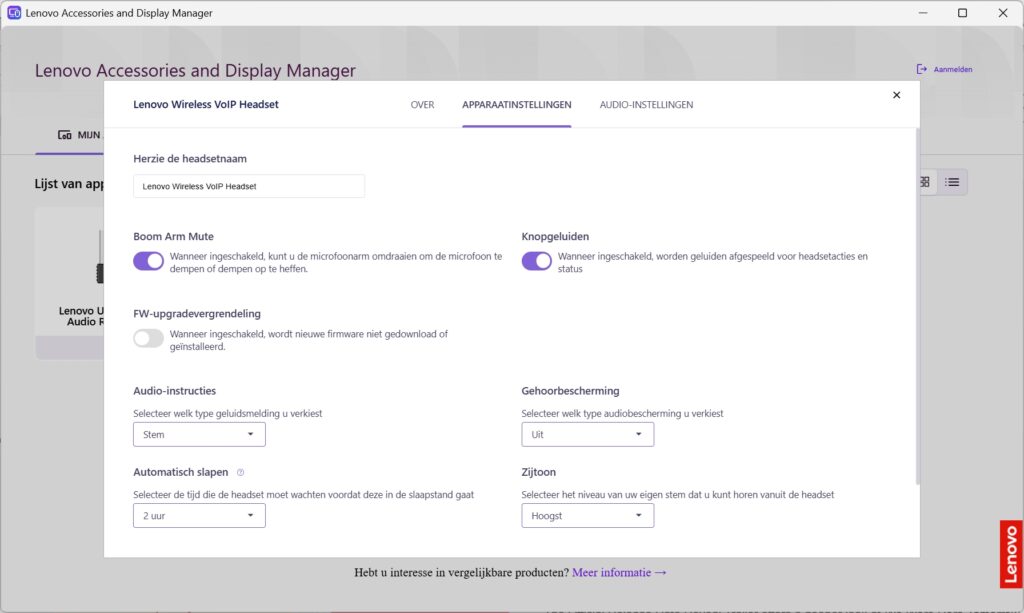
Task: Open the Automatisch slapen 2 uur dropdown
Action: (x=199, y=516)
